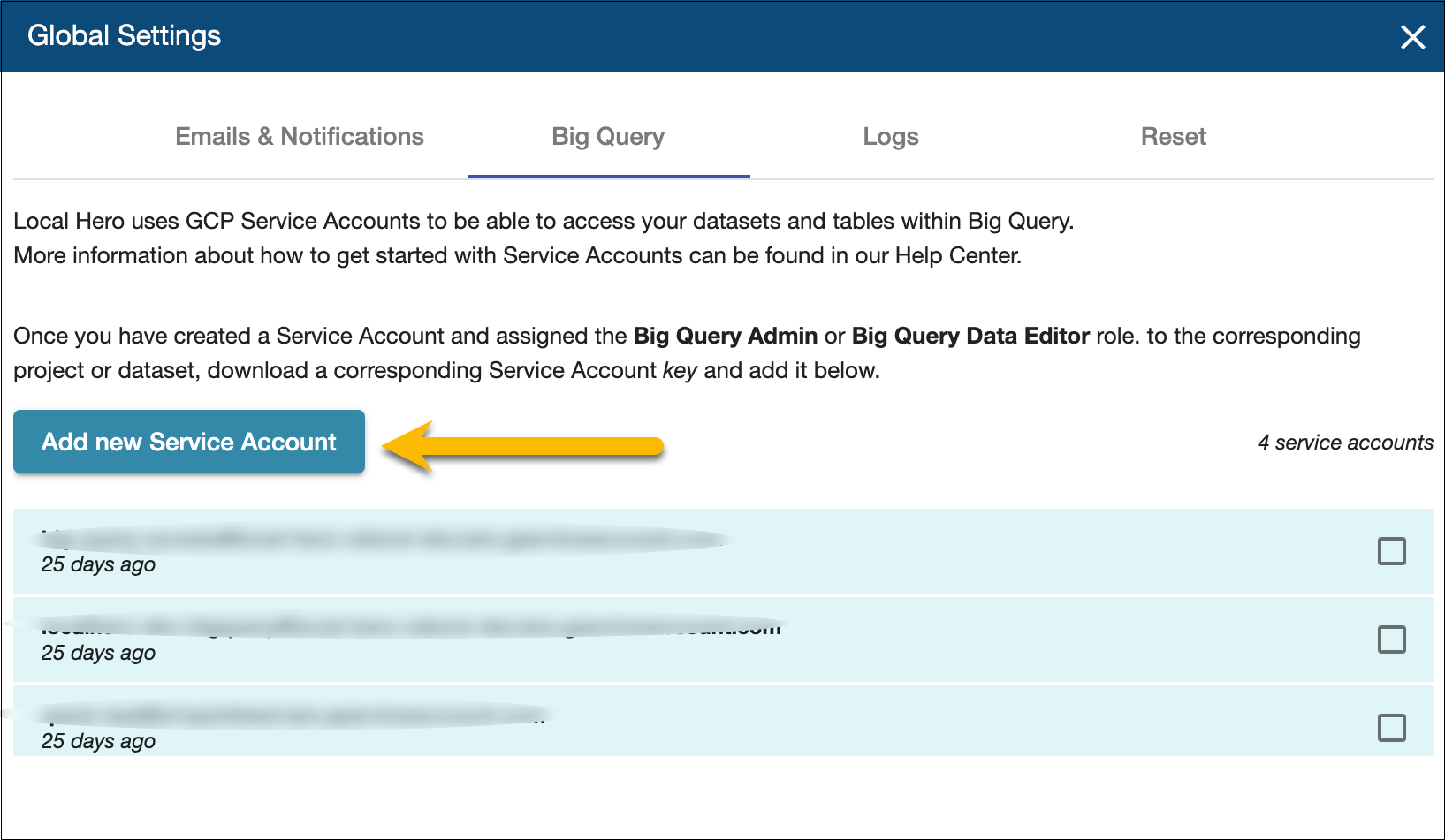The image size is (1445, 840).
Task: Enable the second service account checkbox
Action: 1391,639
